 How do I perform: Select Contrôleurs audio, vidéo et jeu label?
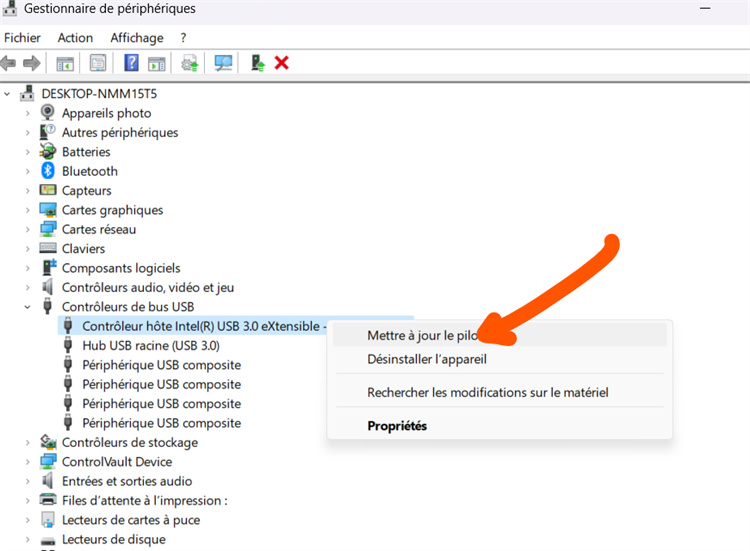click(x=148, y=287)
